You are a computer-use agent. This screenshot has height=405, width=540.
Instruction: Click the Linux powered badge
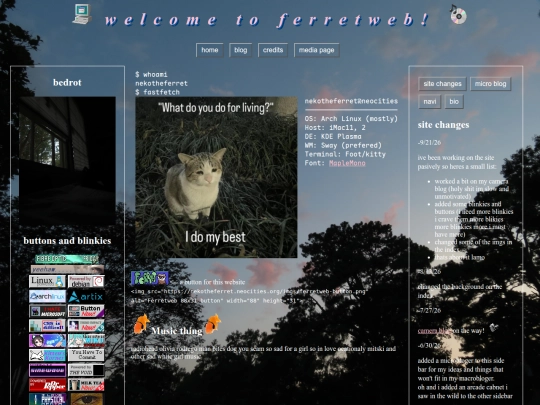pyautogui.click(x=47, y=281)
